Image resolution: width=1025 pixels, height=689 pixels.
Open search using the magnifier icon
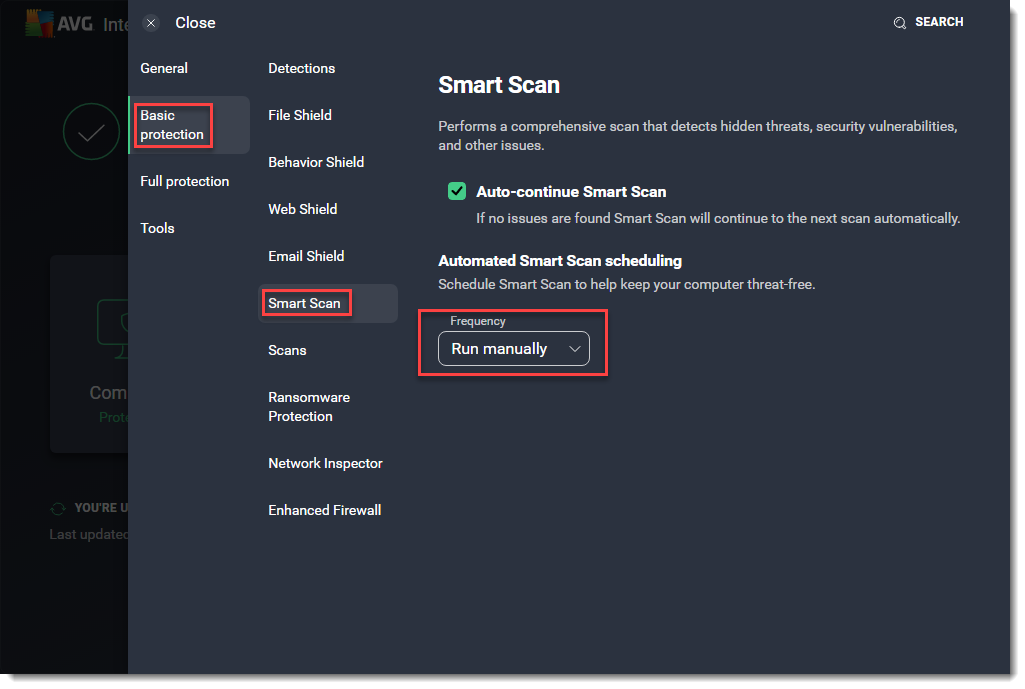[901, 21]
